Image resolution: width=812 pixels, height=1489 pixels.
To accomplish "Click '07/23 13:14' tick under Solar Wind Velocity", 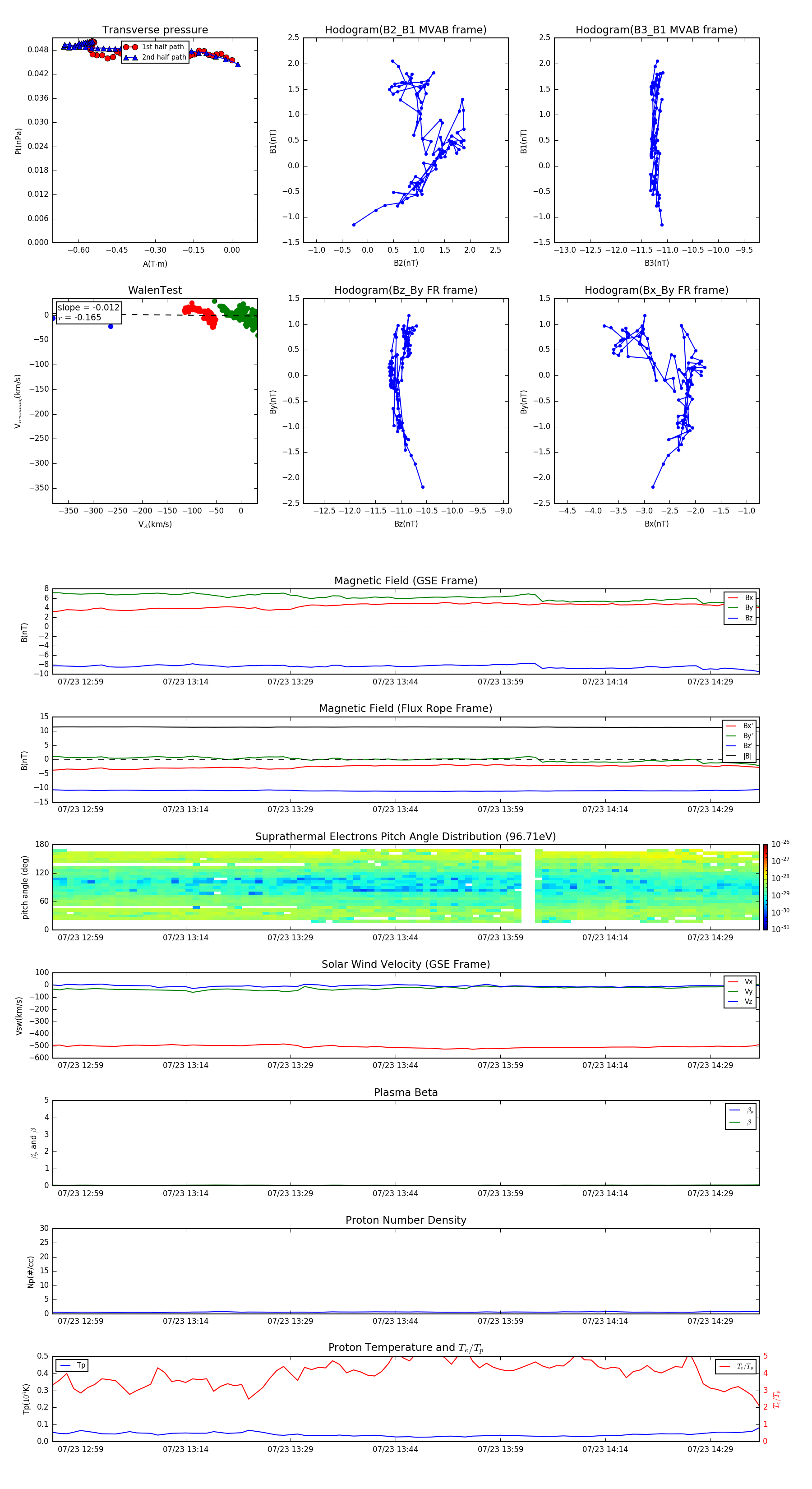I will coord(185,1065).
